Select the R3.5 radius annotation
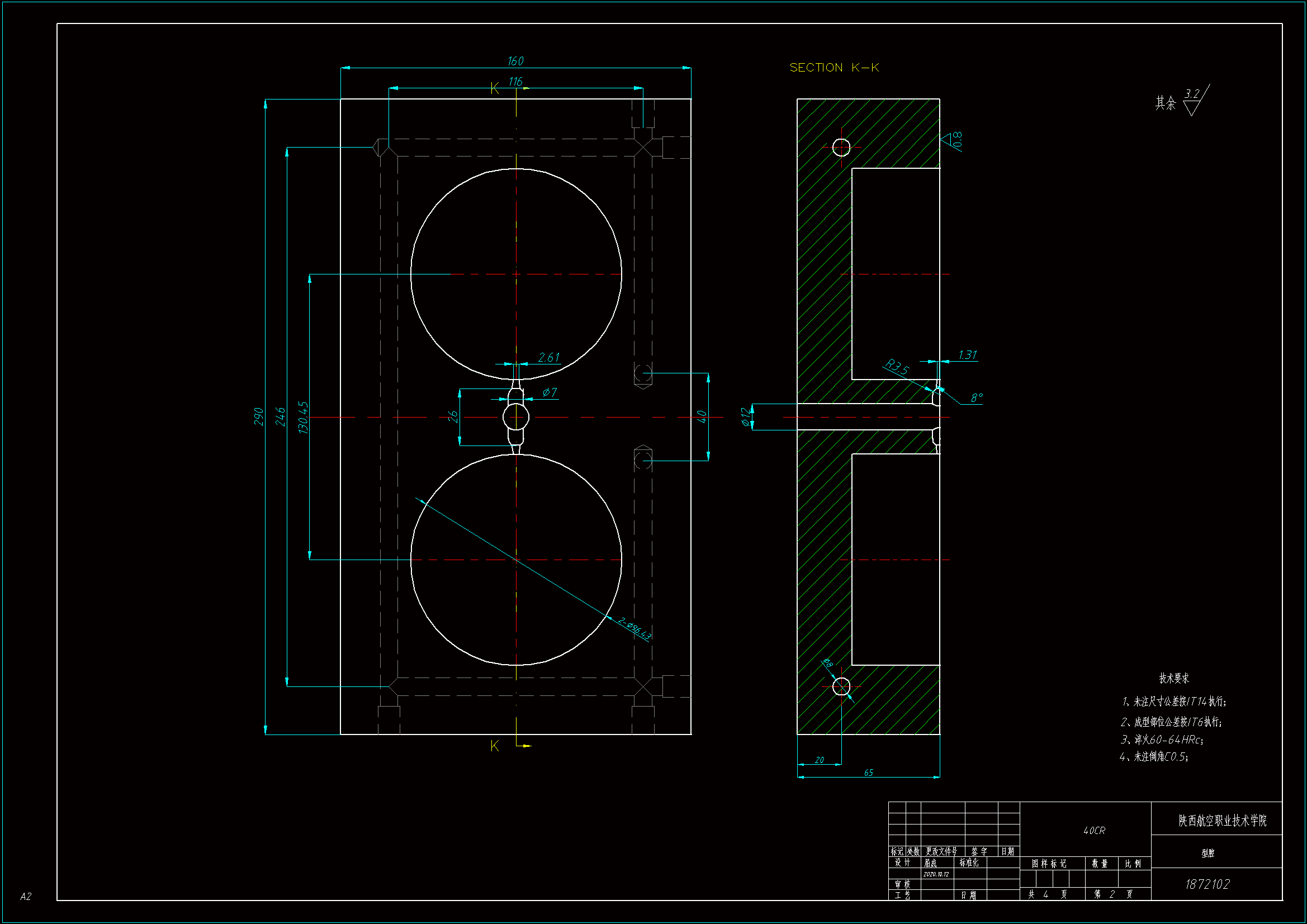 pos(897,367)
